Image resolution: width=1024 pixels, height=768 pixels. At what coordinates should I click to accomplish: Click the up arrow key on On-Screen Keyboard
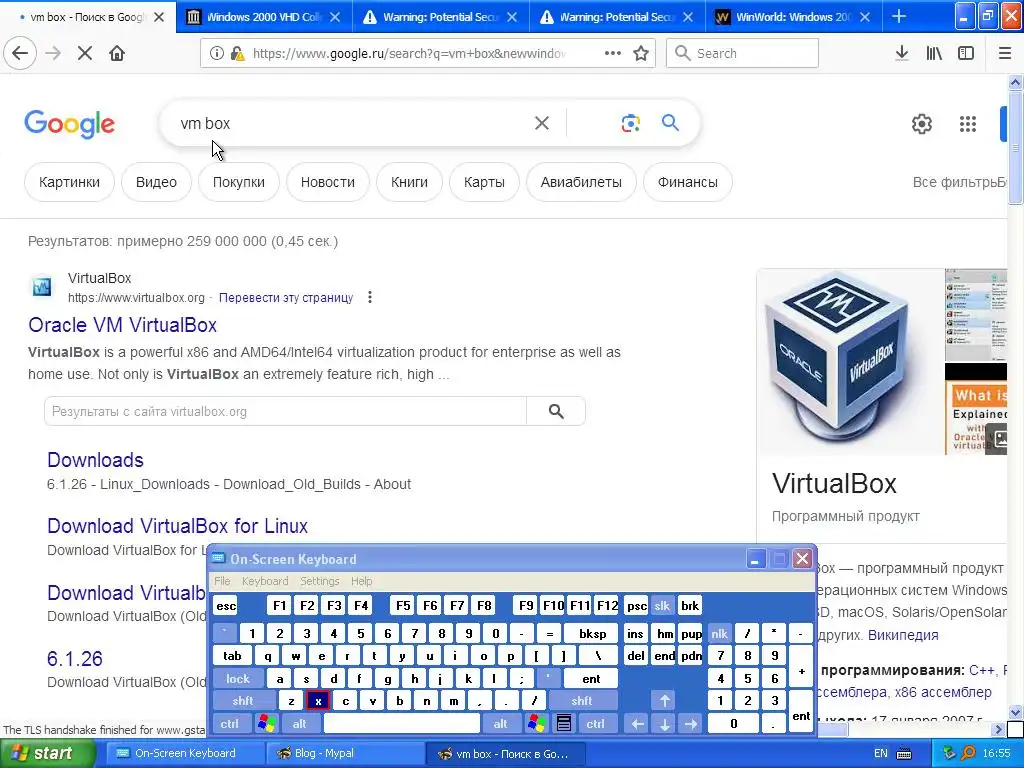pos(664,701)
